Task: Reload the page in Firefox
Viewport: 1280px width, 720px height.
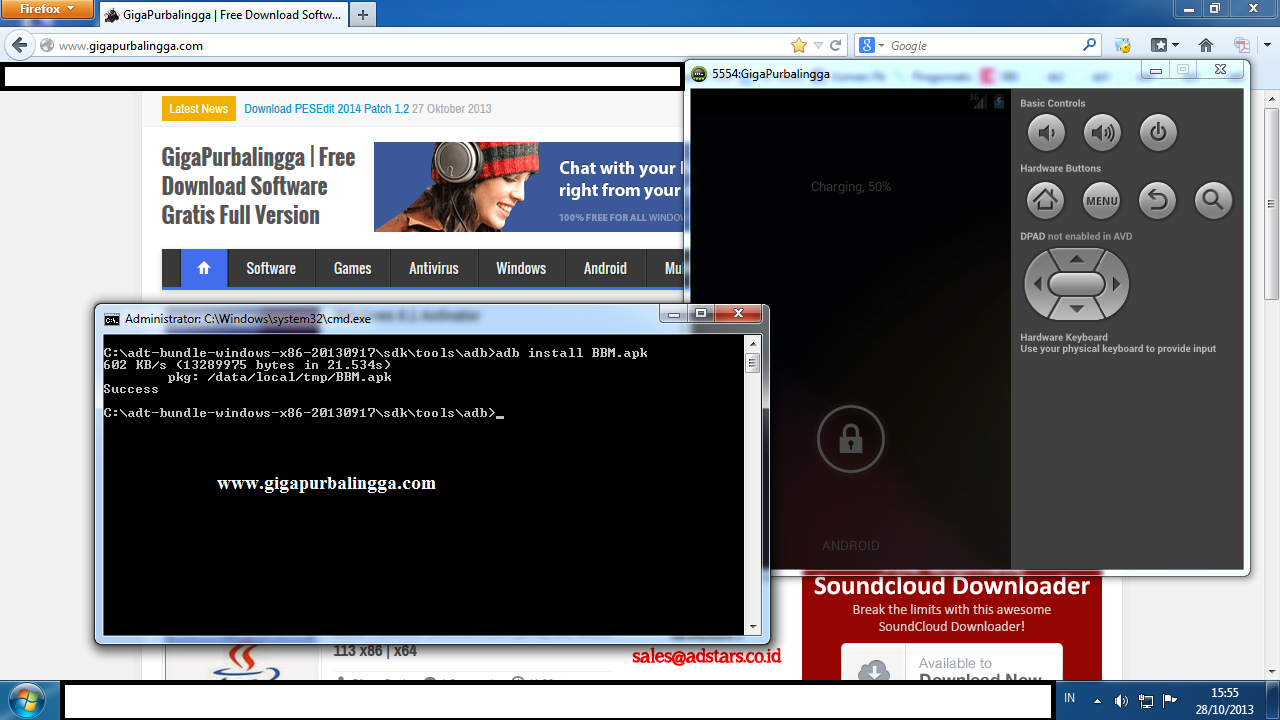Action: (x=836, y=45)
